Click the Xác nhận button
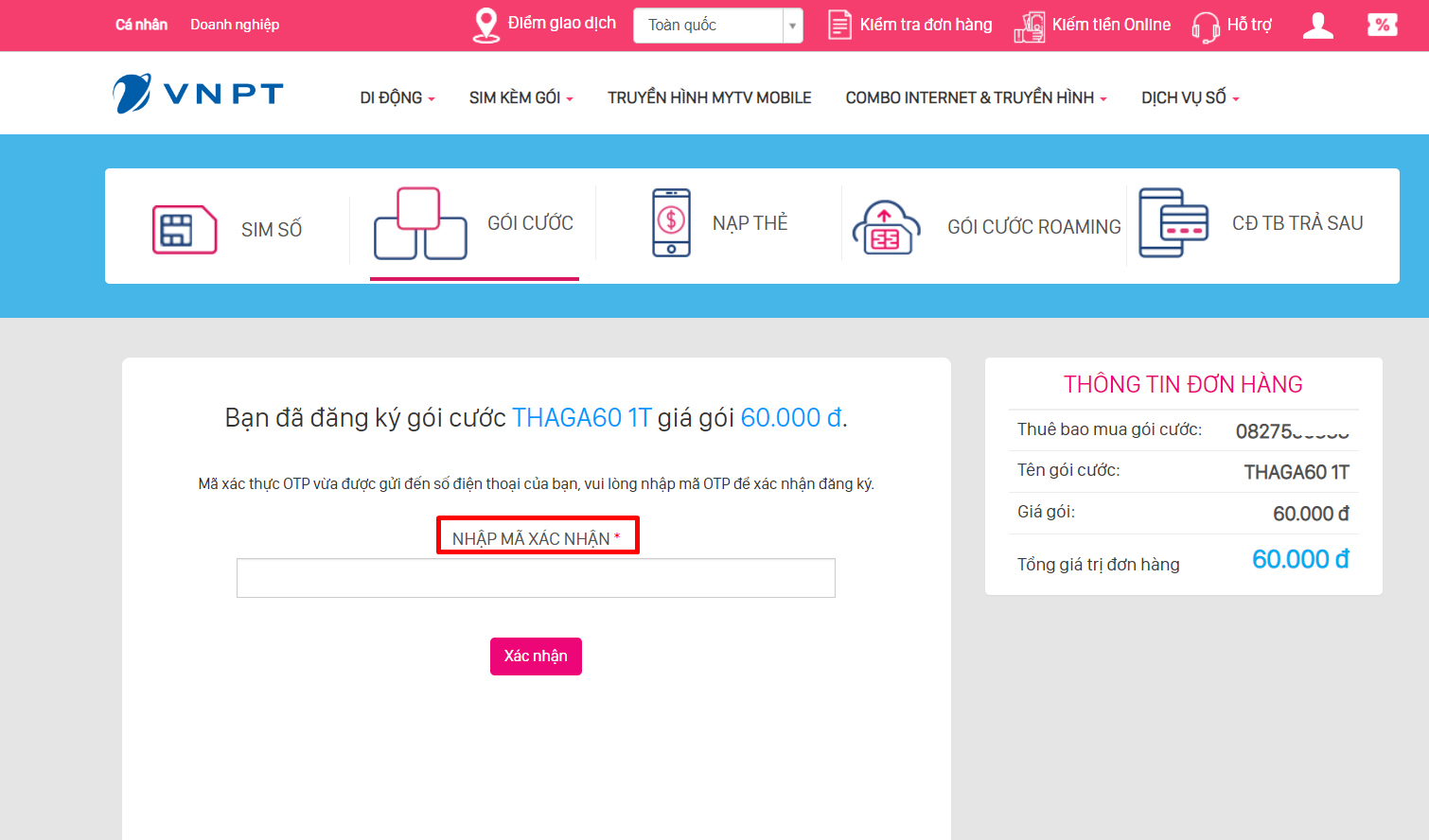The image size is (1429, 840). click(x=536, y=656)
